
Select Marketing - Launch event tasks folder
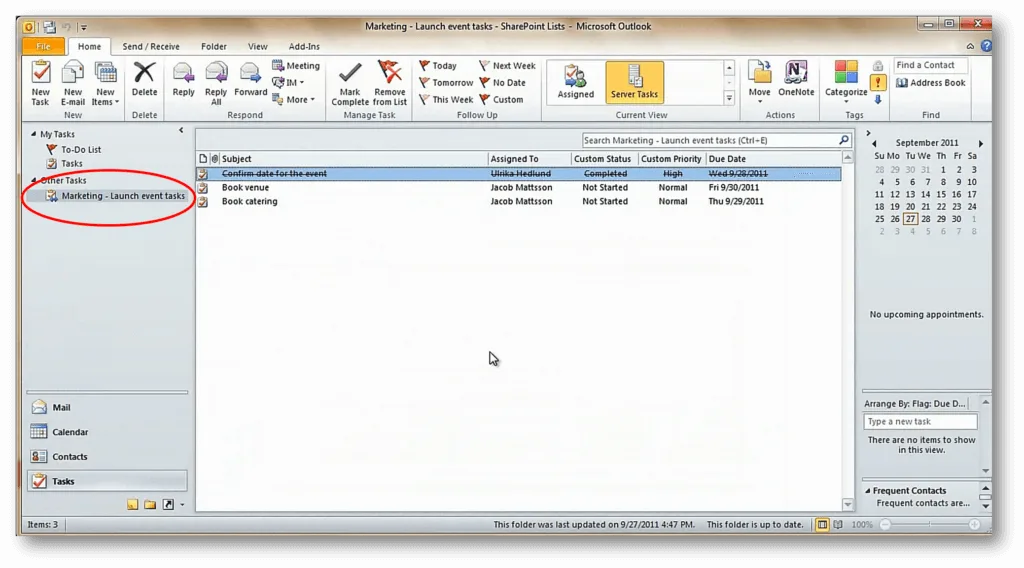click(x=115, y=196)
